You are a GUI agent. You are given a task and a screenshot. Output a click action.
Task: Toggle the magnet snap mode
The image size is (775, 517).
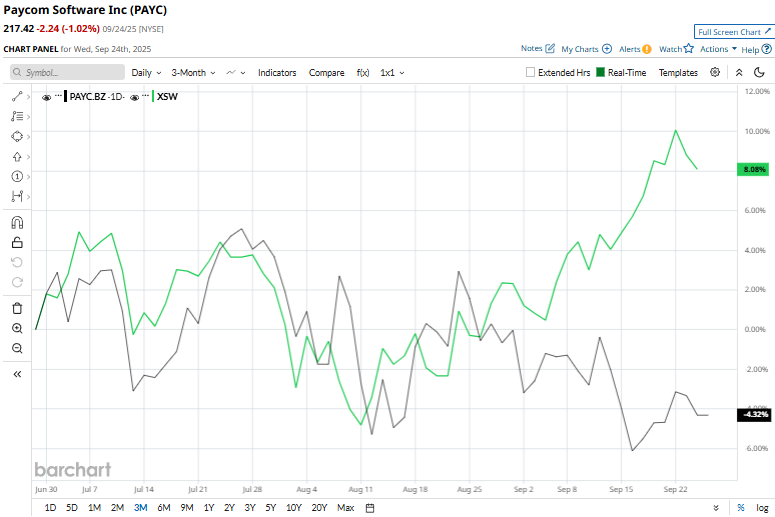[x=17, y=223]
